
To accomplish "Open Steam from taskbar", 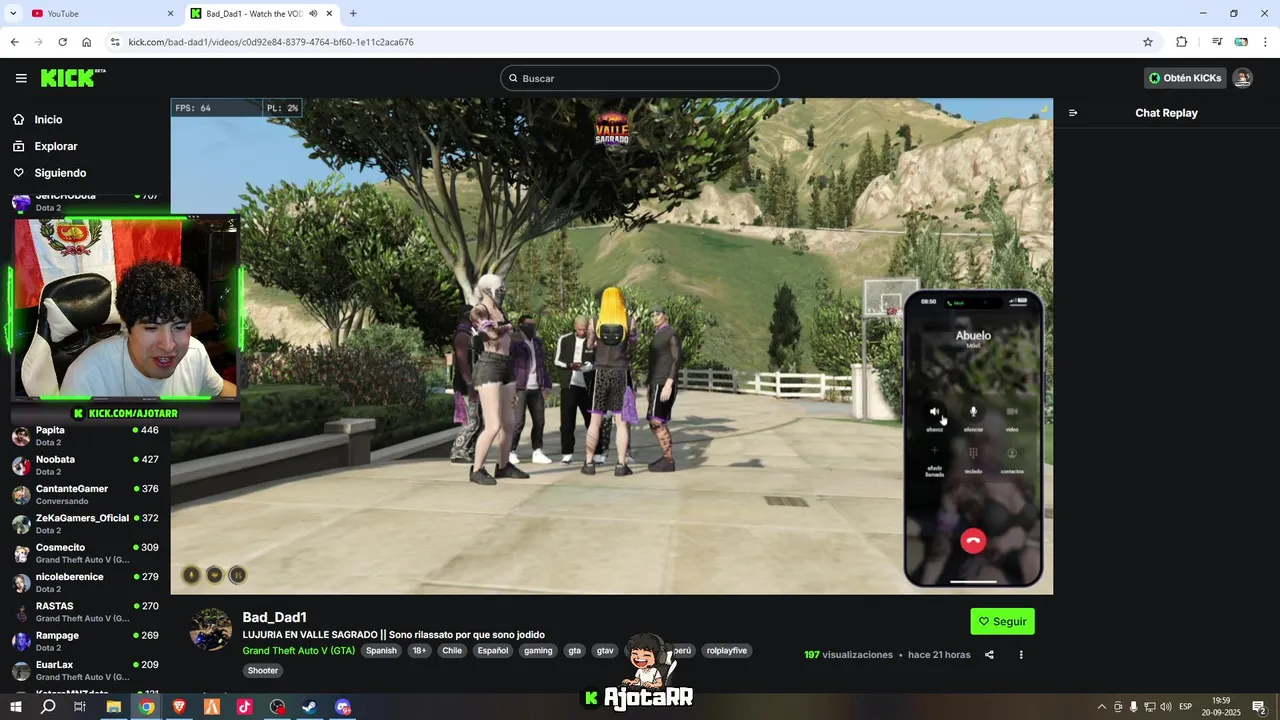I will point(310,707).
